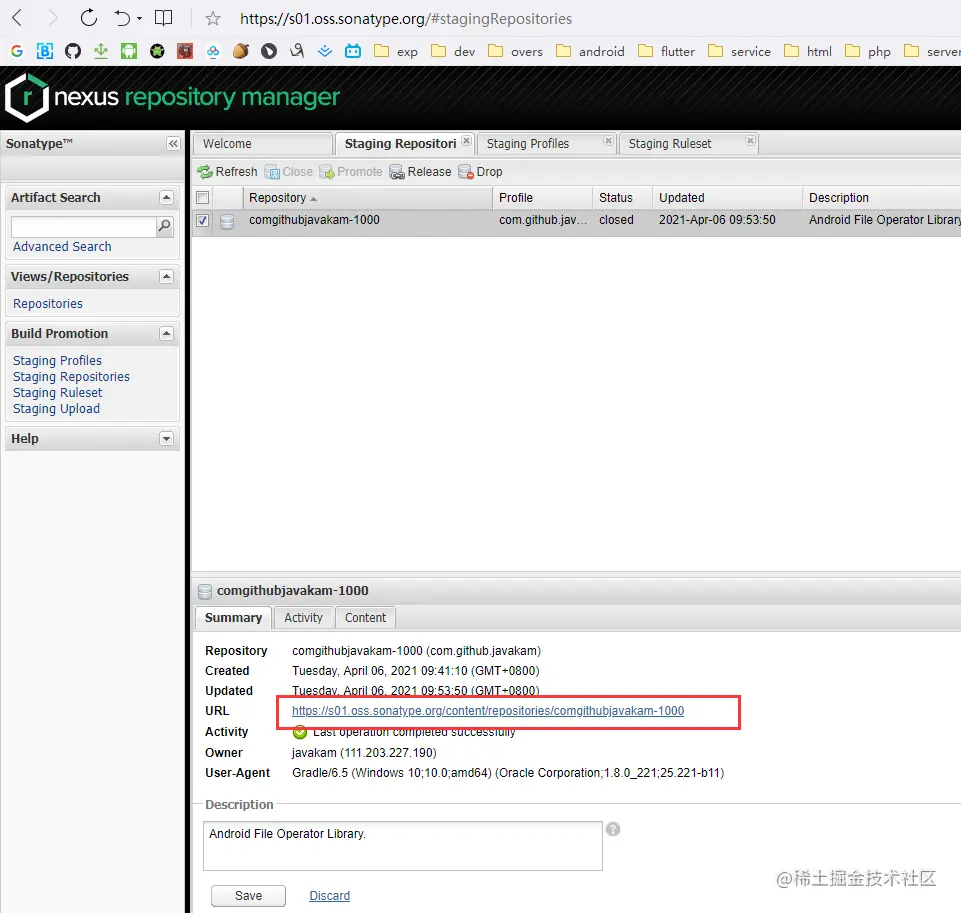
Task: Collapse the Build Promotion section
Action: tap(166, 333)
